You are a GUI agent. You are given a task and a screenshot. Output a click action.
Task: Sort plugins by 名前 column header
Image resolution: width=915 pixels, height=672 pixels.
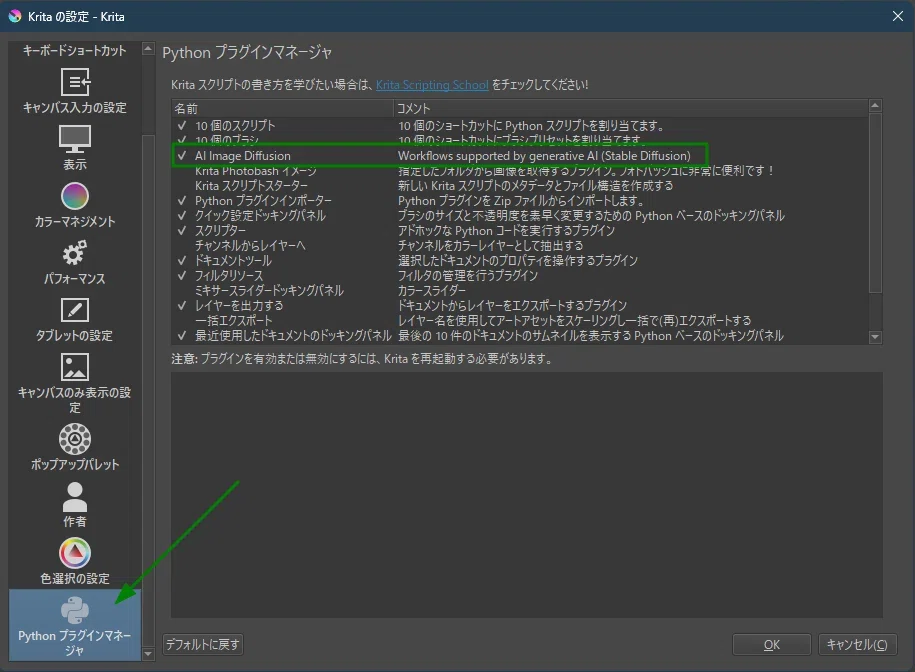coord(282,108)
